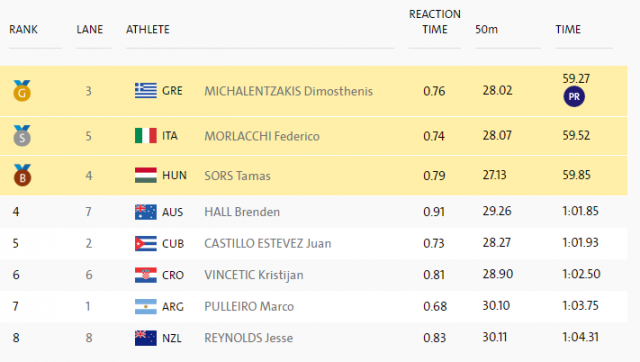Open athlete HALL Brenden profile
This screenshot has width=640, height=362.
point(242,212)
